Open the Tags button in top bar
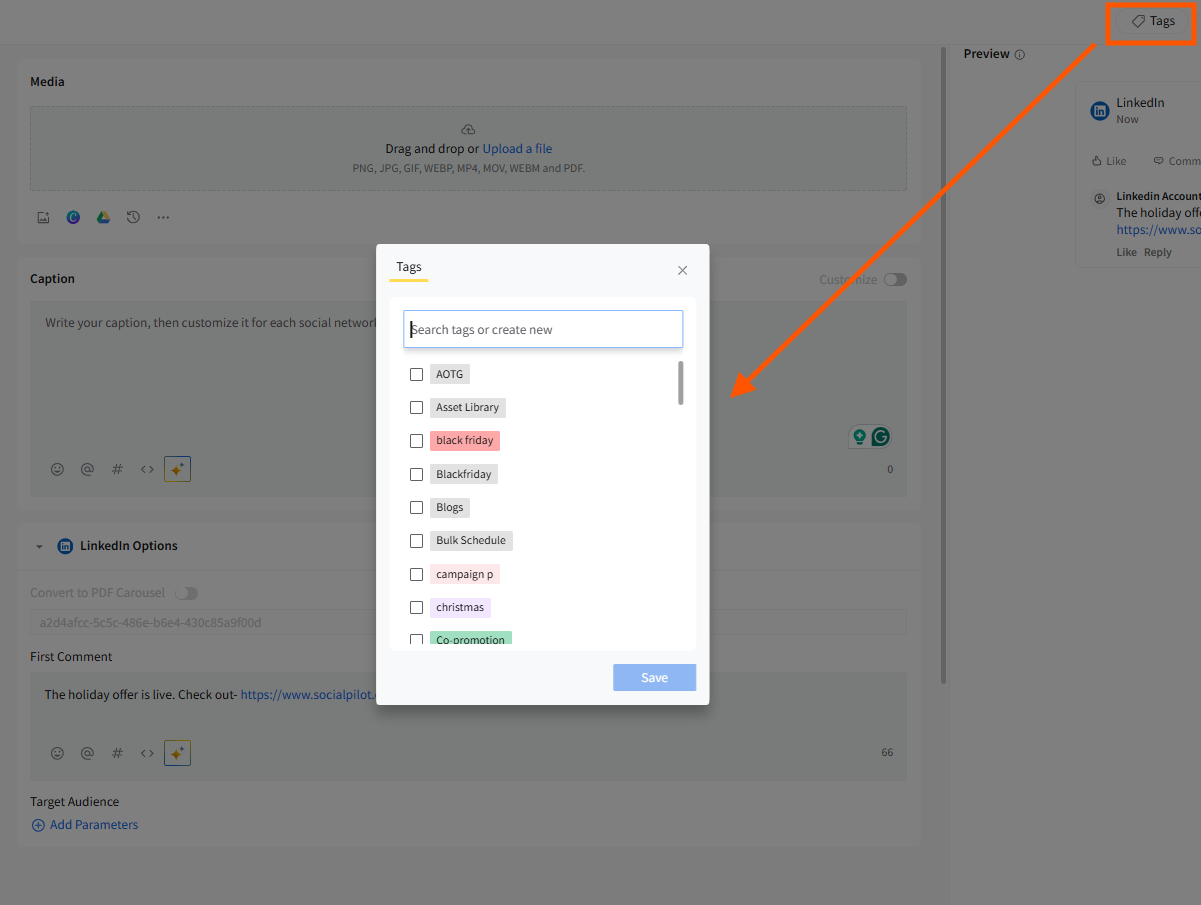Image resolution: width=1201 pixels, height=905 pixels. [1153, 21]
